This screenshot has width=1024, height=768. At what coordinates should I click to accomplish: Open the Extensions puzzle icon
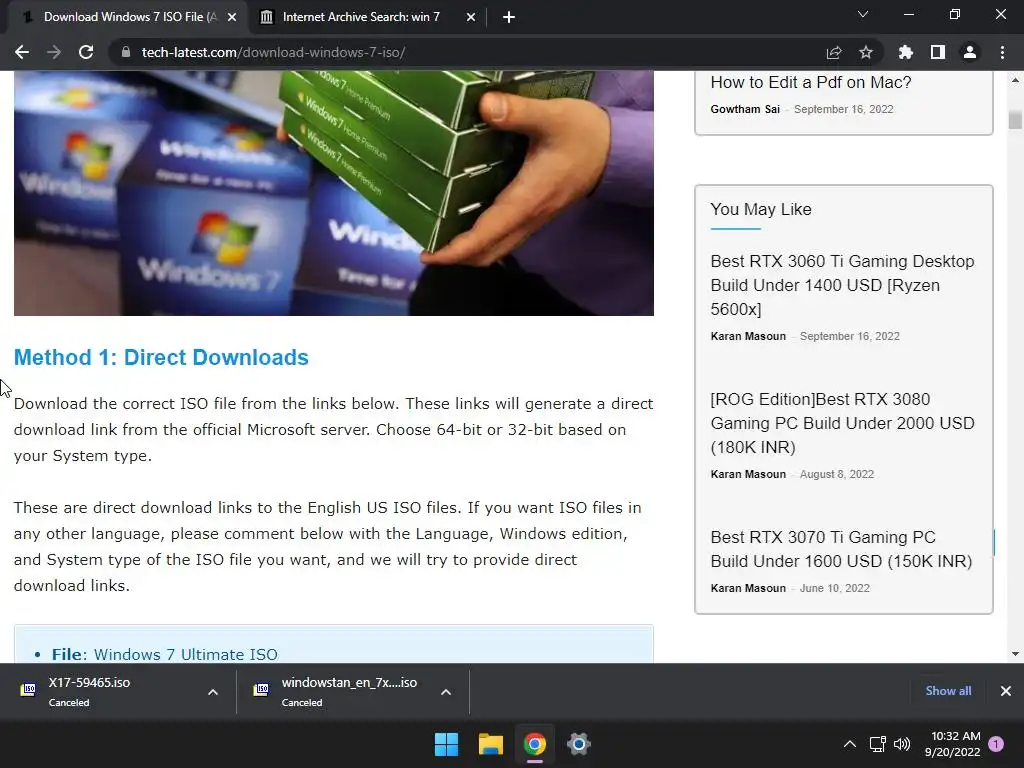pos(906,52)
